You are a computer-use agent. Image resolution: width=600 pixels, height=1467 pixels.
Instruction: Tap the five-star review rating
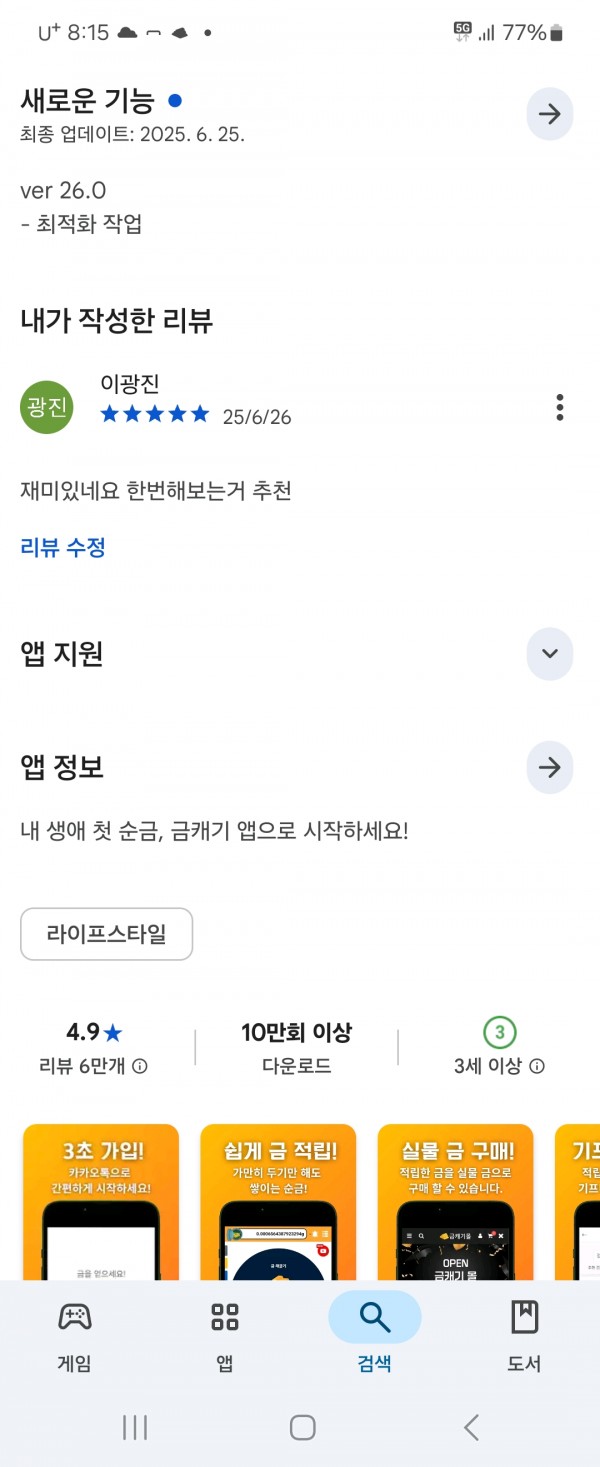pyautogui.click(x=155, y=414)
